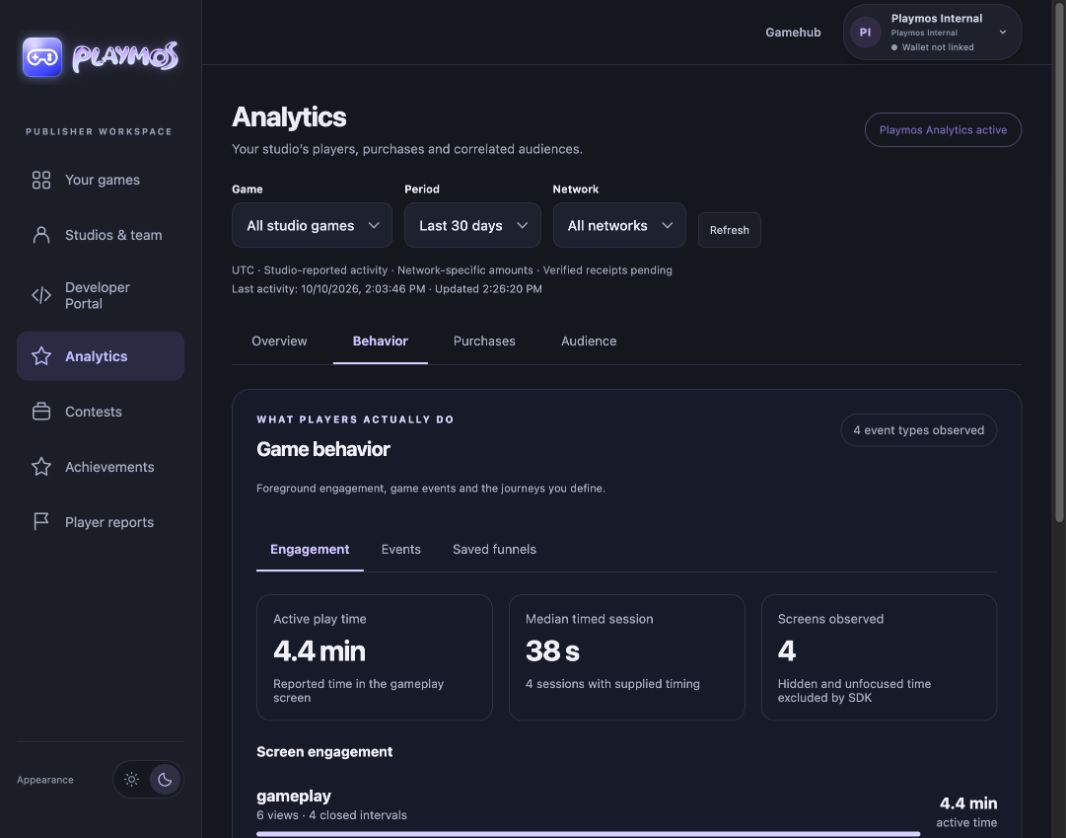Screen dimensions: 1066x838
Task: Click the 4 event types observed badge
Action: pyautogui.click(x=918, y=430)
